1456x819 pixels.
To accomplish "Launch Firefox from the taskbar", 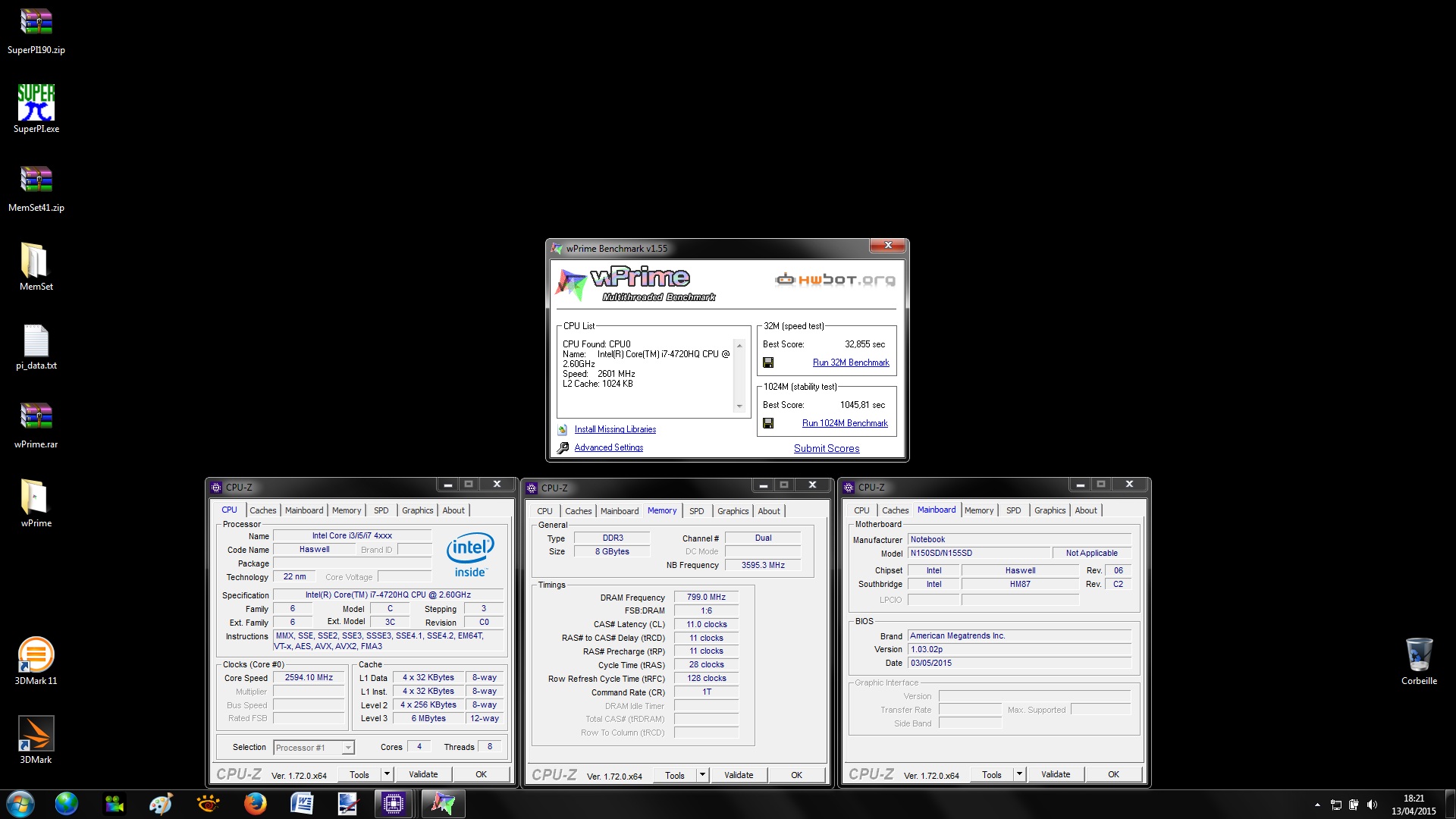I will pyautogui.click(x=255, y=804).
